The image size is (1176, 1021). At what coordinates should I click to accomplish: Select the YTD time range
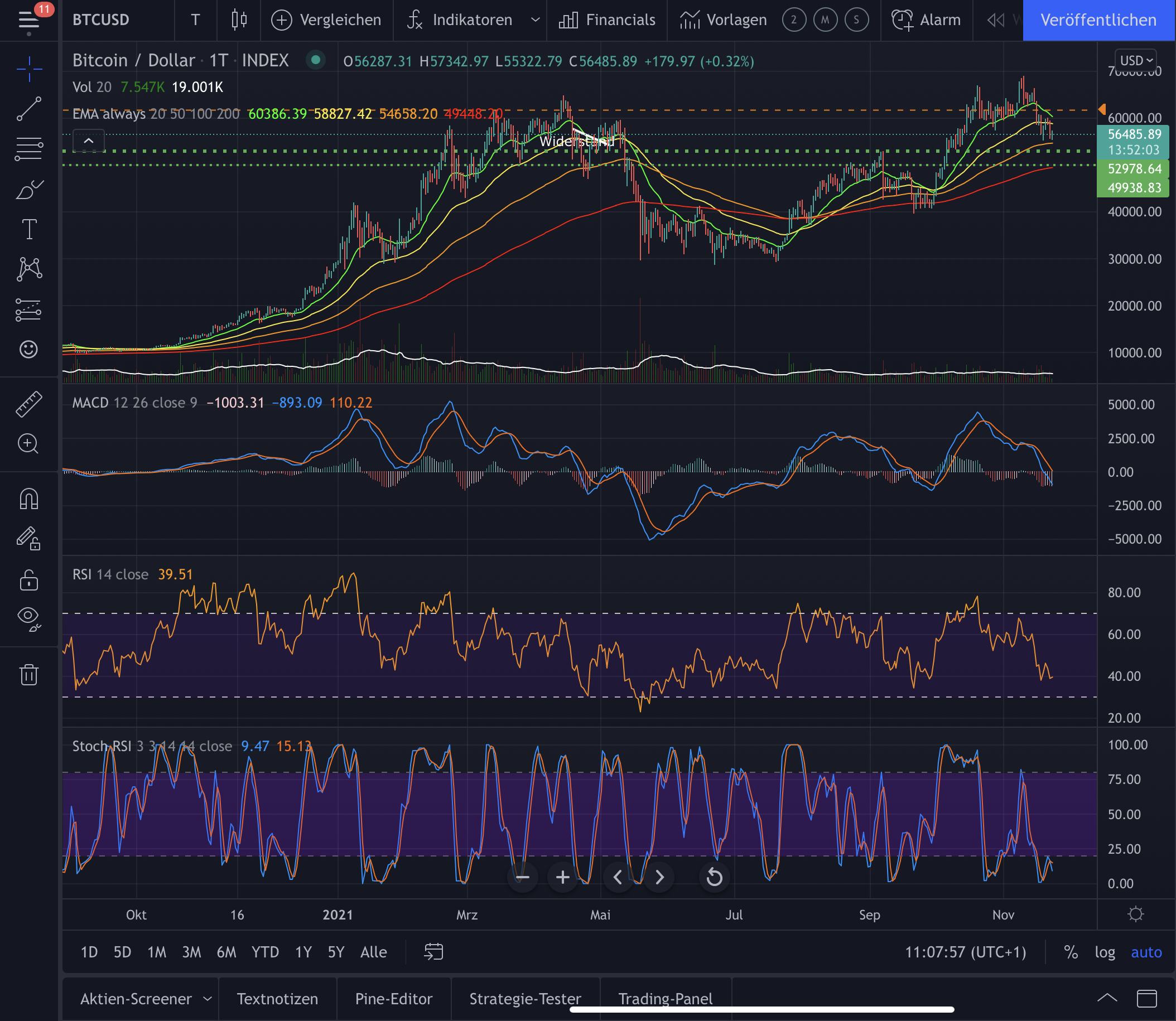[265, 952]
